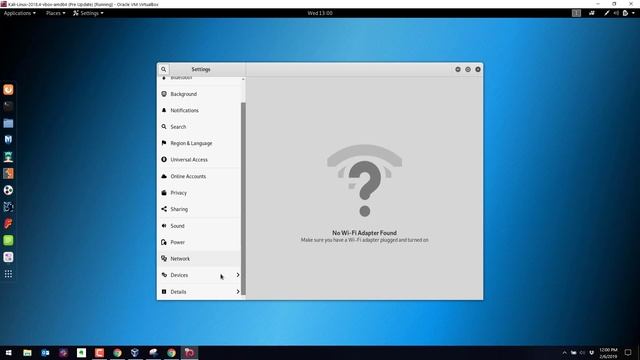Show all applications grid
The height and width of the screenshot is (360, 640).
pos(8,274)
